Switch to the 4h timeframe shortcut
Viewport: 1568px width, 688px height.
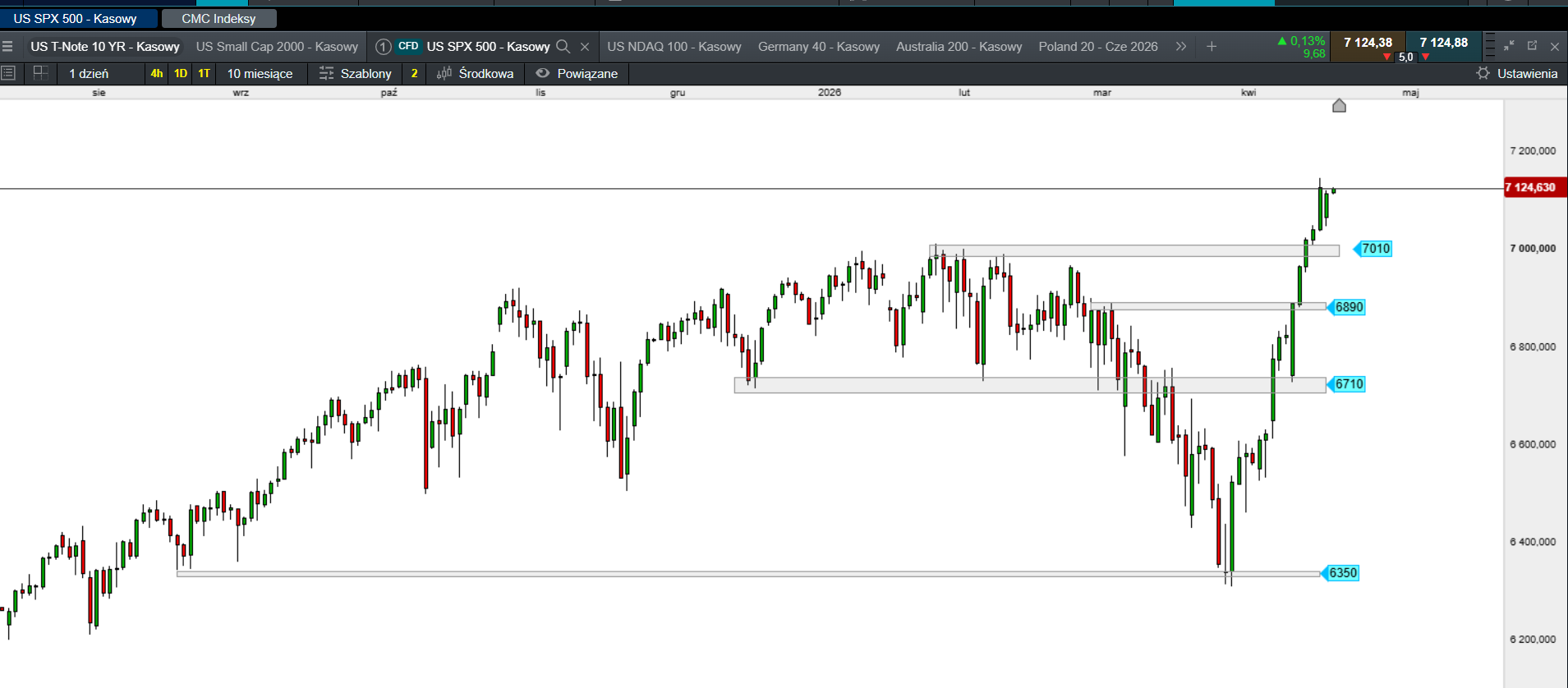pyautogui.click(x=156, y=73)
